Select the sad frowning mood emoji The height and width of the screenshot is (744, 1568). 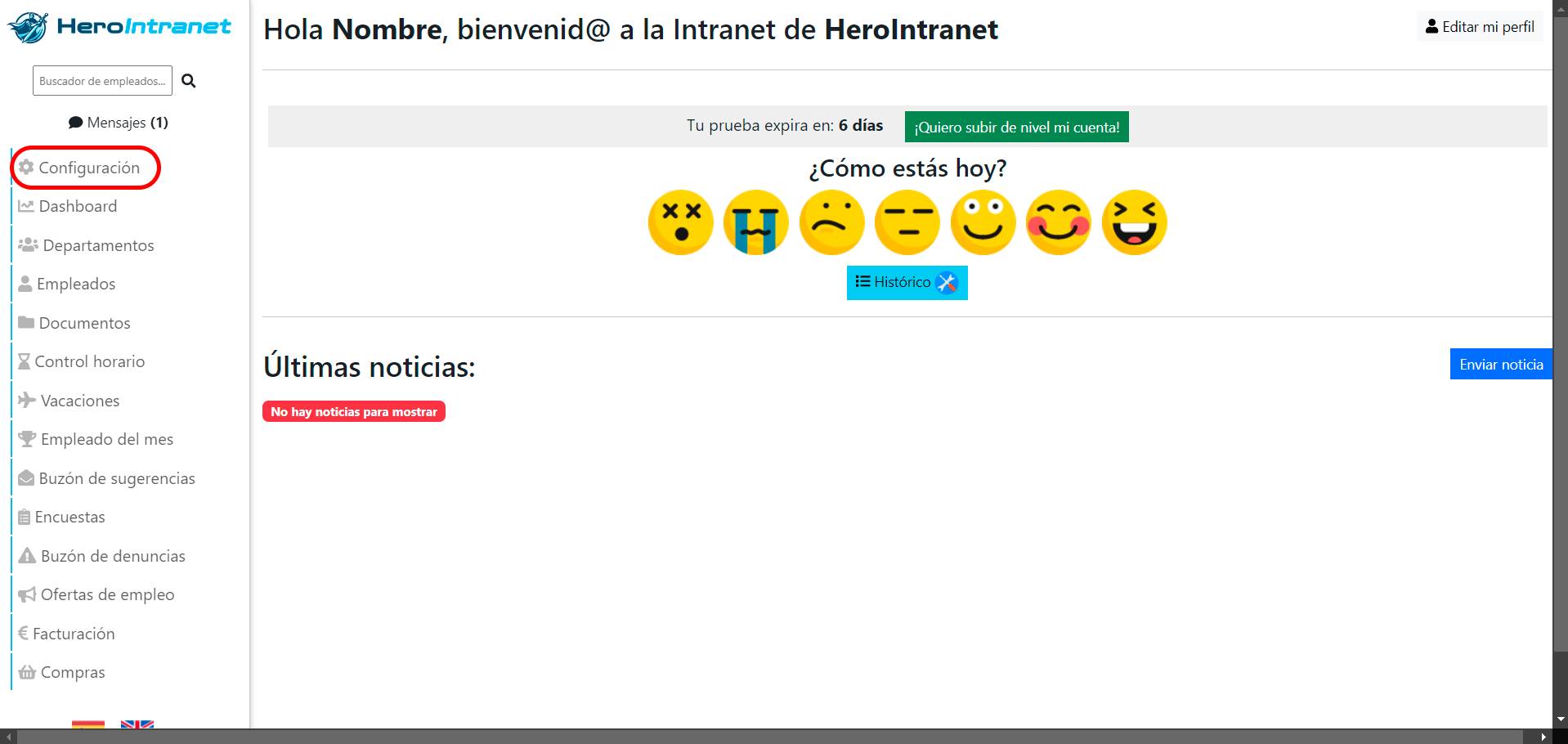832,222
